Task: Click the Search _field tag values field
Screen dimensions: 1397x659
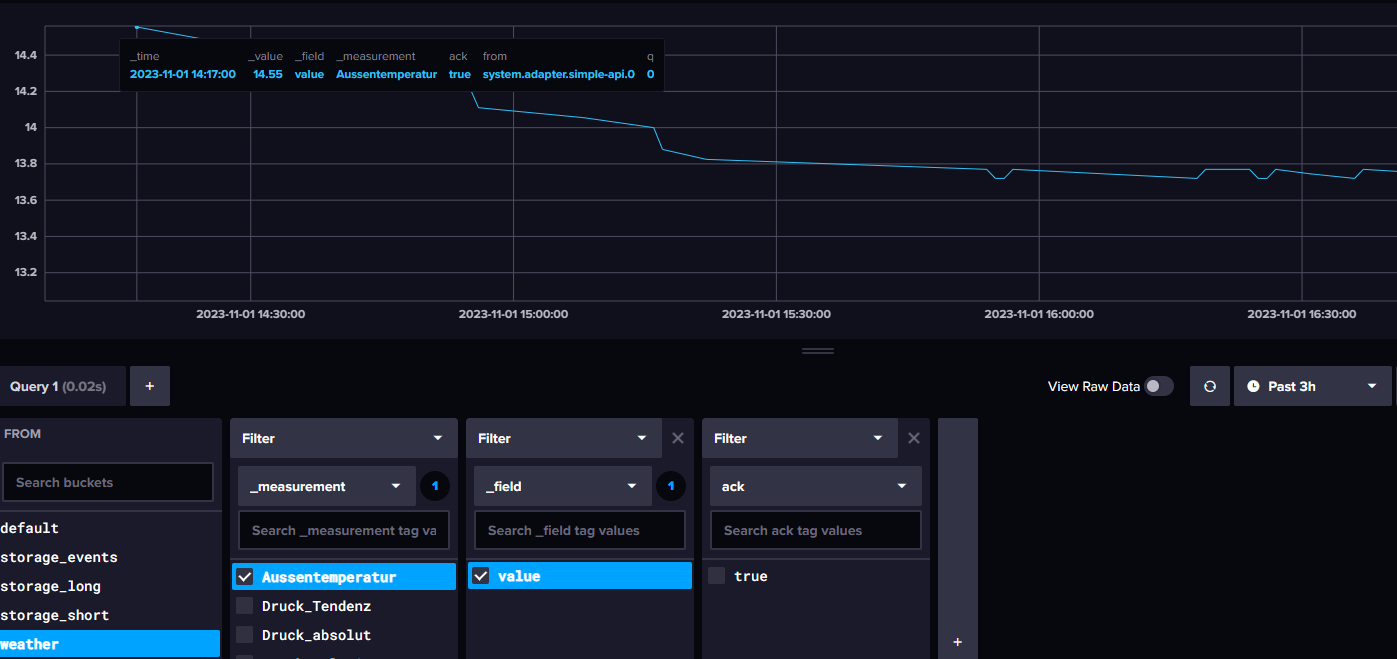Action: coord(580,530)
